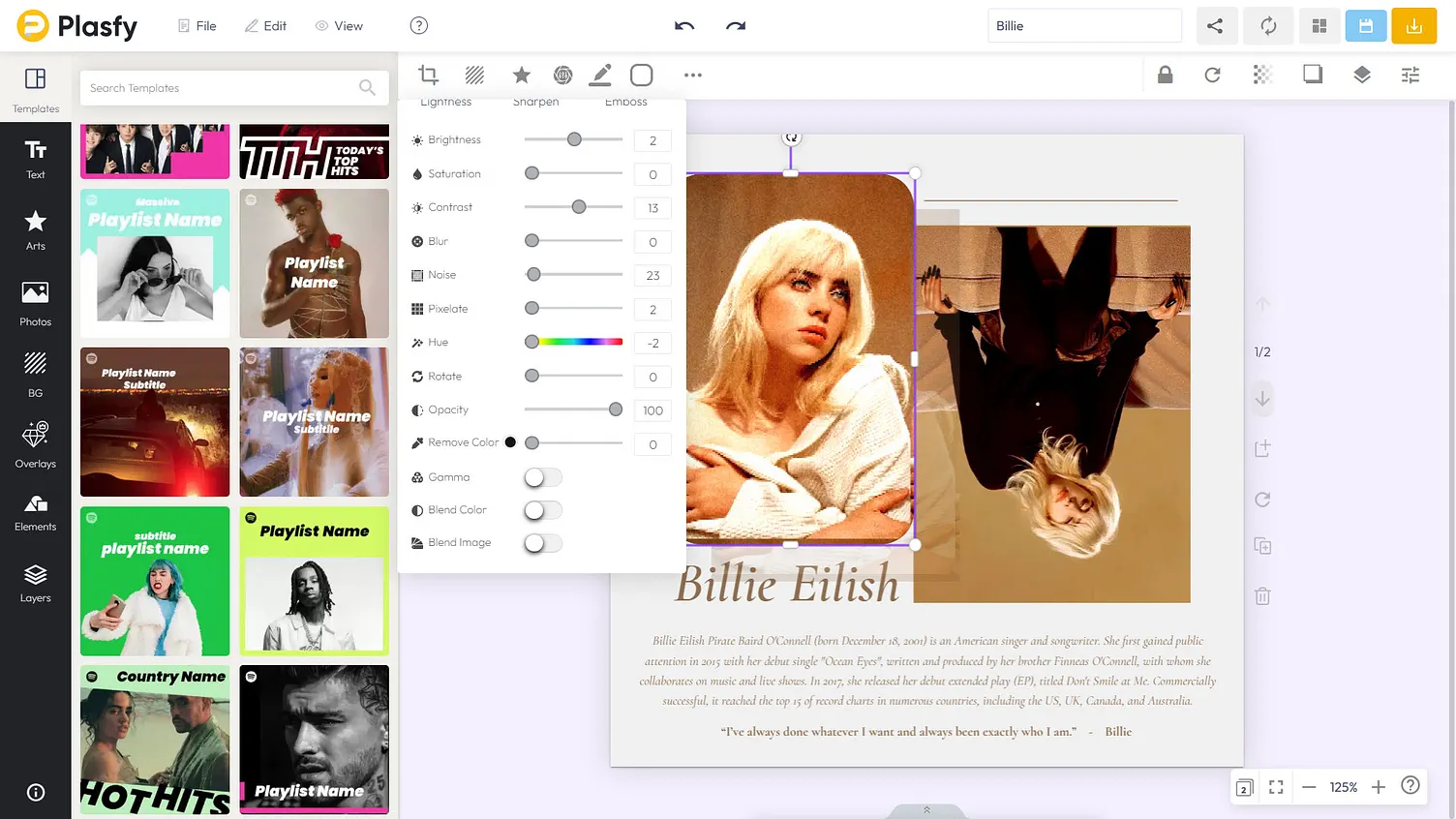Open the File menu

pos(197,26)
